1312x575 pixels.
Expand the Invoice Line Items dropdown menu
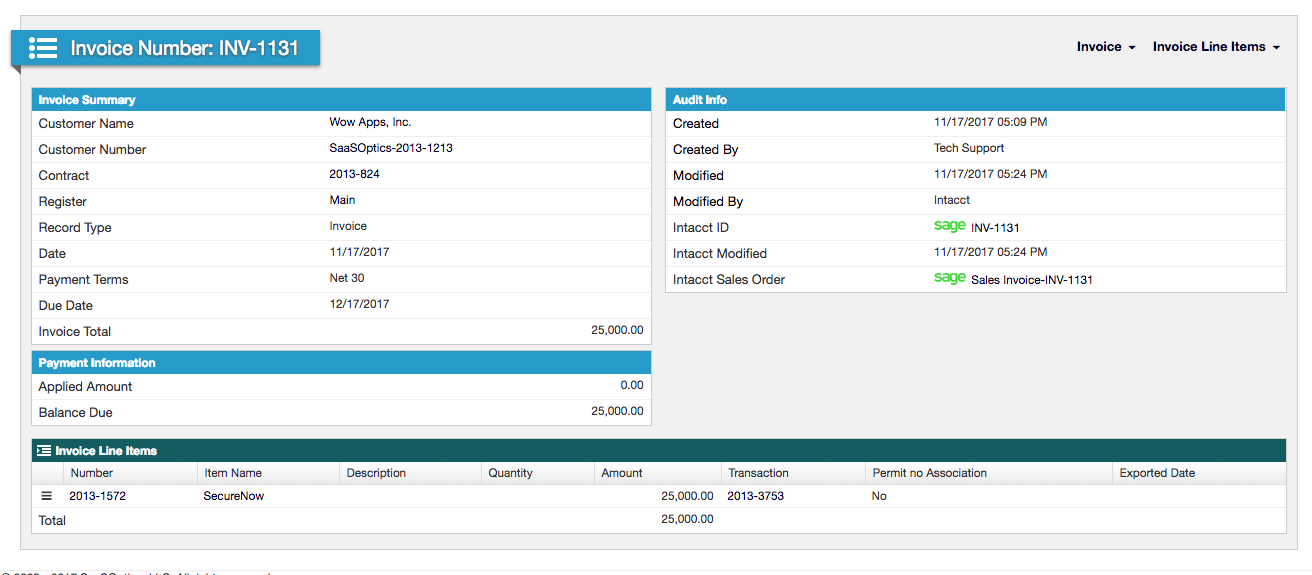1216,47
